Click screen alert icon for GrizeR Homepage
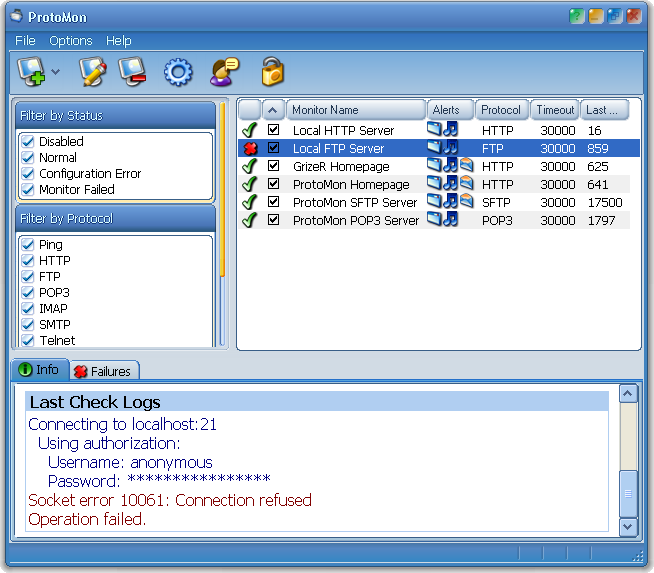This screenshot has width=654, height=573. tap(434, 165)
